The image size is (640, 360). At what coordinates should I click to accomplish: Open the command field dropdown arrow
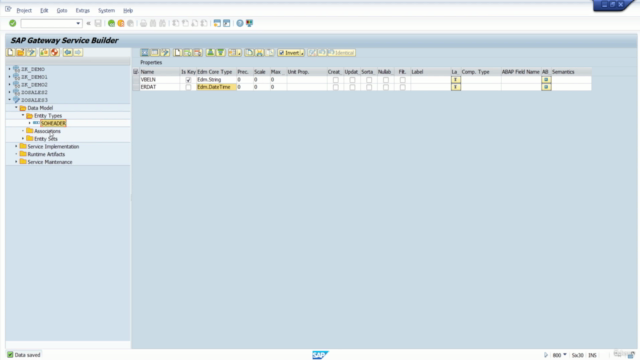[78, 23]
